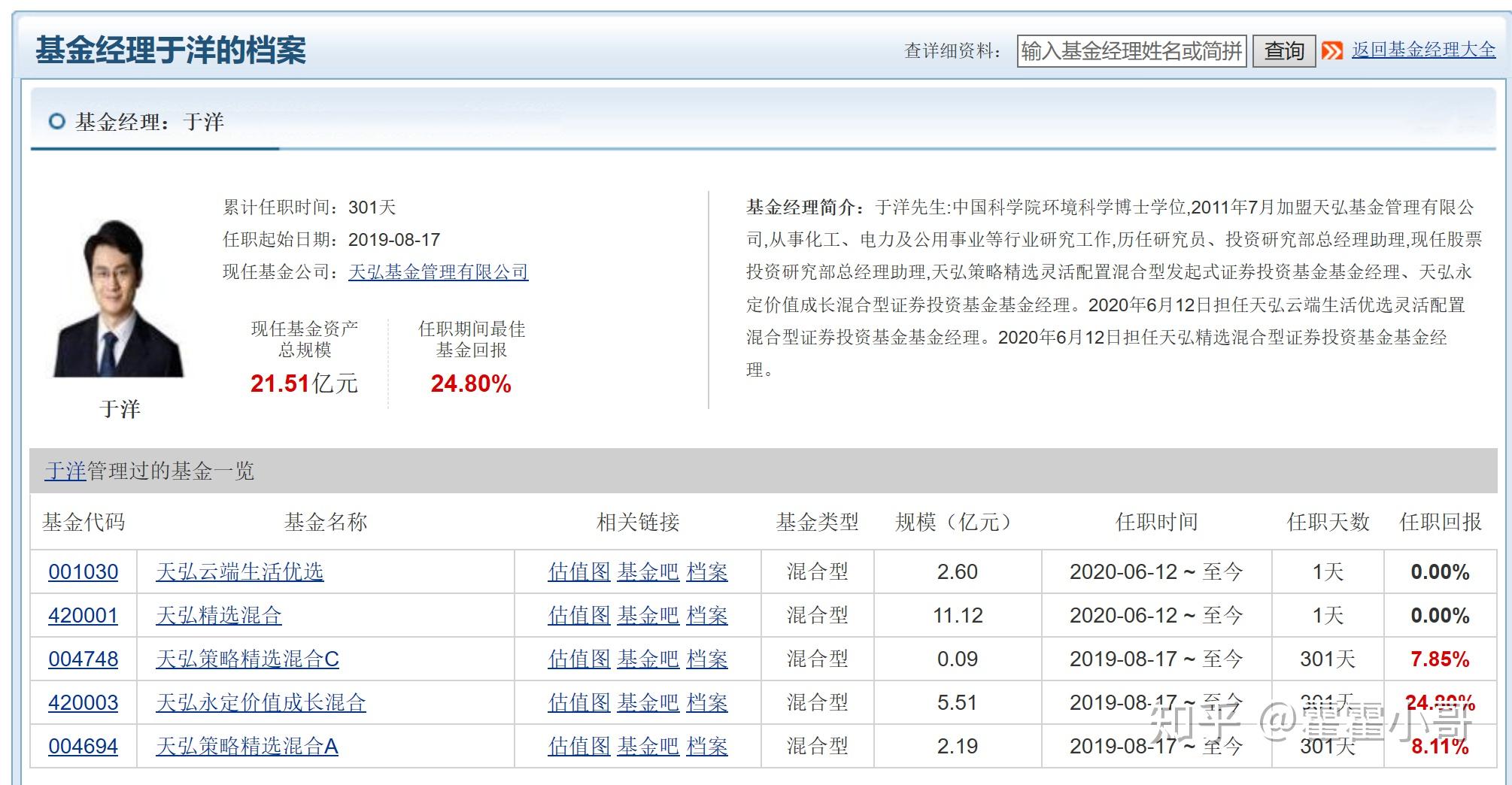Click the 基金名称 column header

326,523
